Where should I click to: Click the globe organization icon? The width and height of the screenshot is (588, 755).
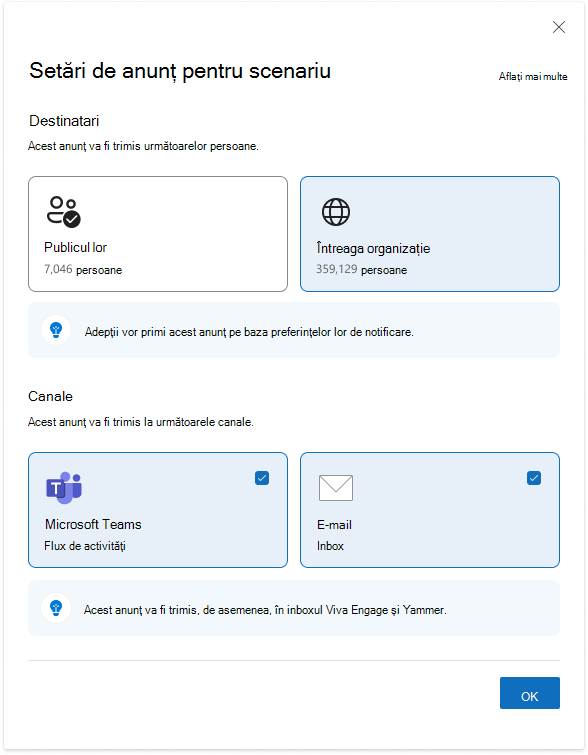(336, 212)
